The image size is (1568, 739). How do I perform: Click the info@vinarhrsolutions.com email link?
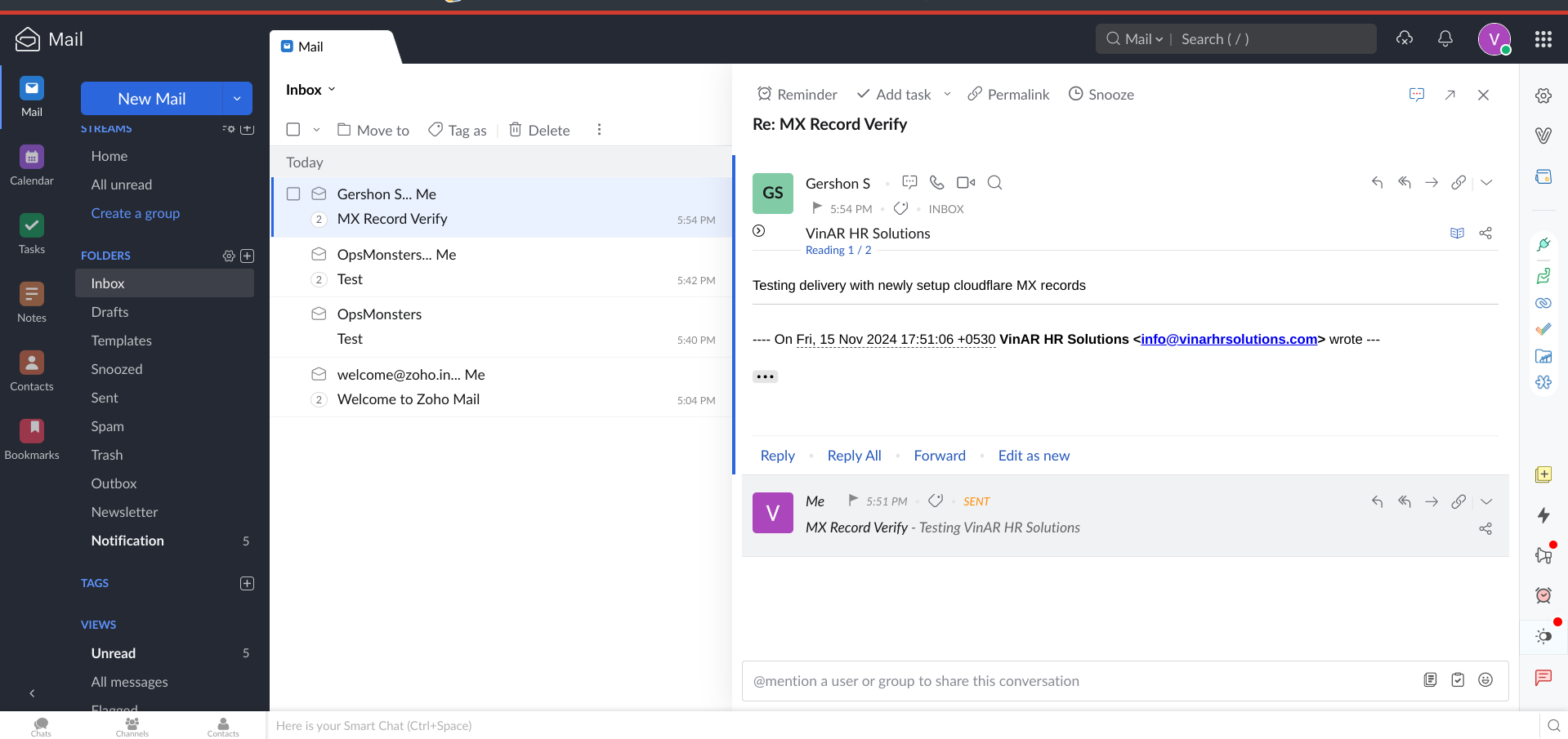pyautogui.click(x=1229, y=340)
